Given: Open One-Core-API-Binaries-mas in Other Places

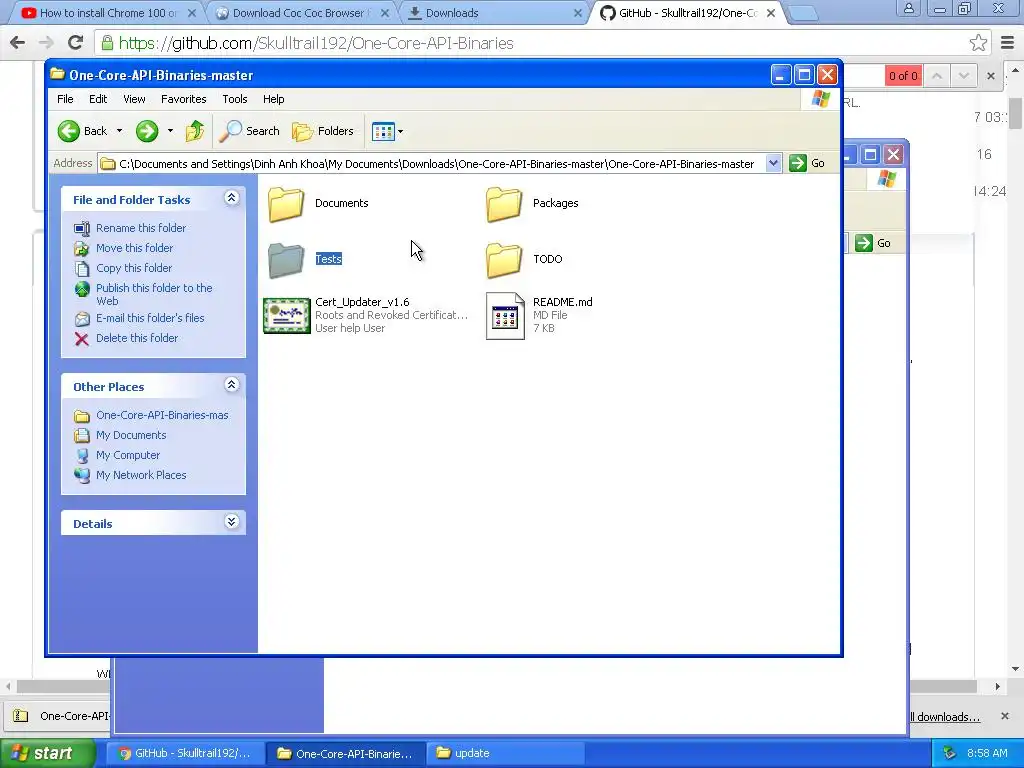Looking at the screenshot, I should (162, 415).
